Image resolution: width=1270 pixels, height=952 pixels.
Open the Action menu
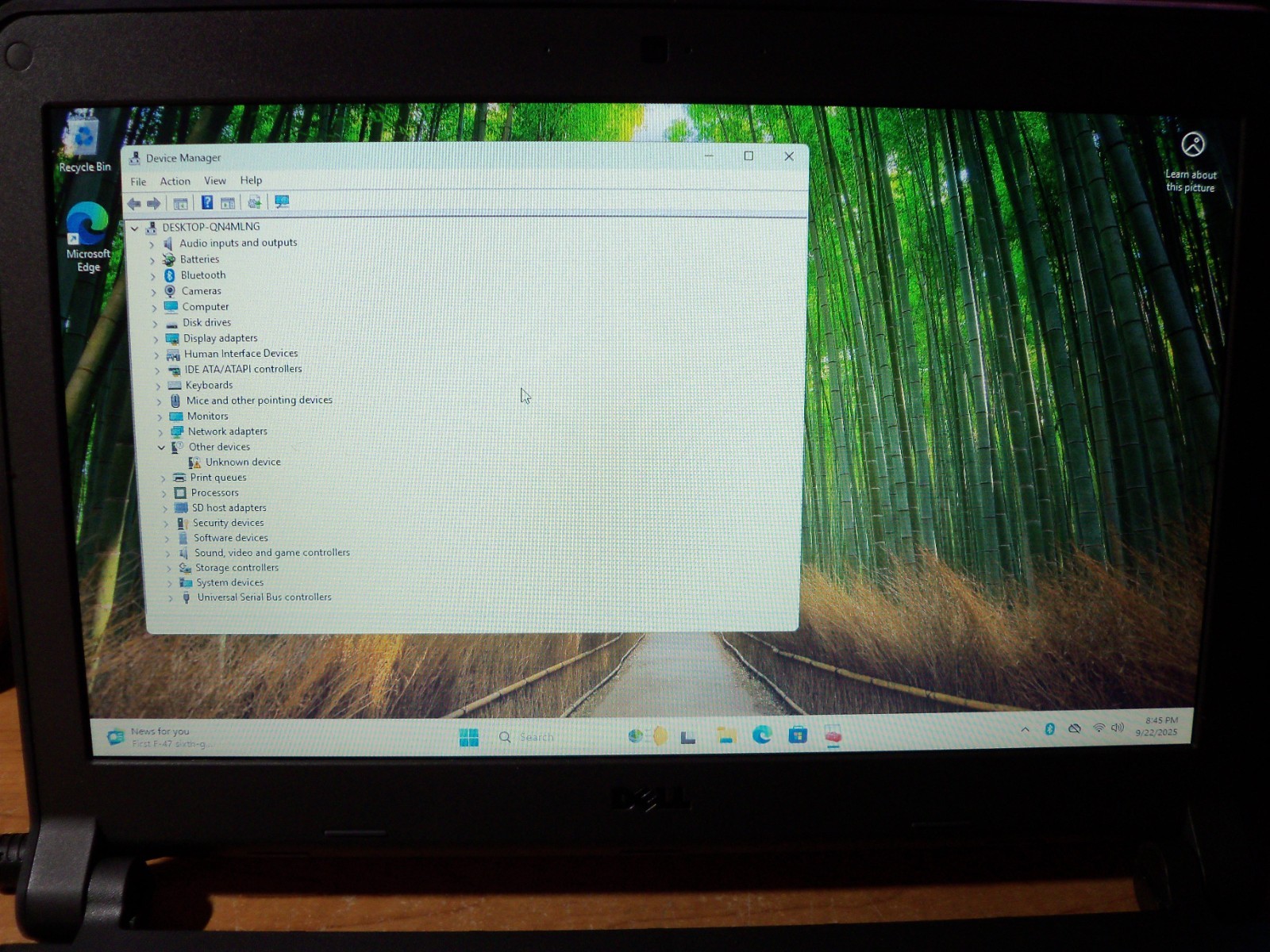175,181
